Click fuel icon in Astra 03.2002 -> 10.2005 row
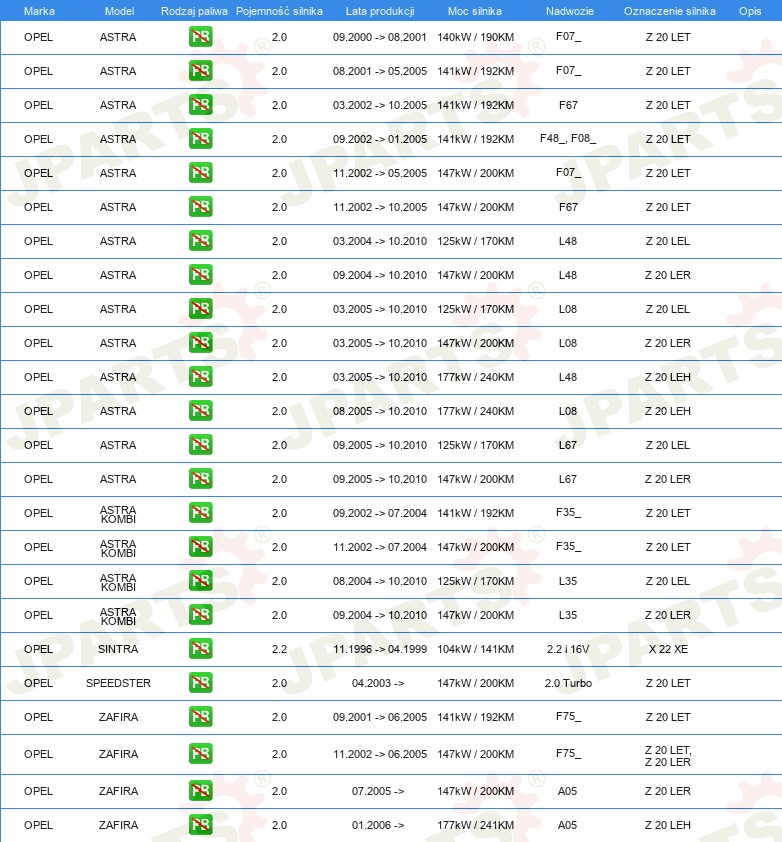This screenshot has width=782, height=842. [200, 105]
